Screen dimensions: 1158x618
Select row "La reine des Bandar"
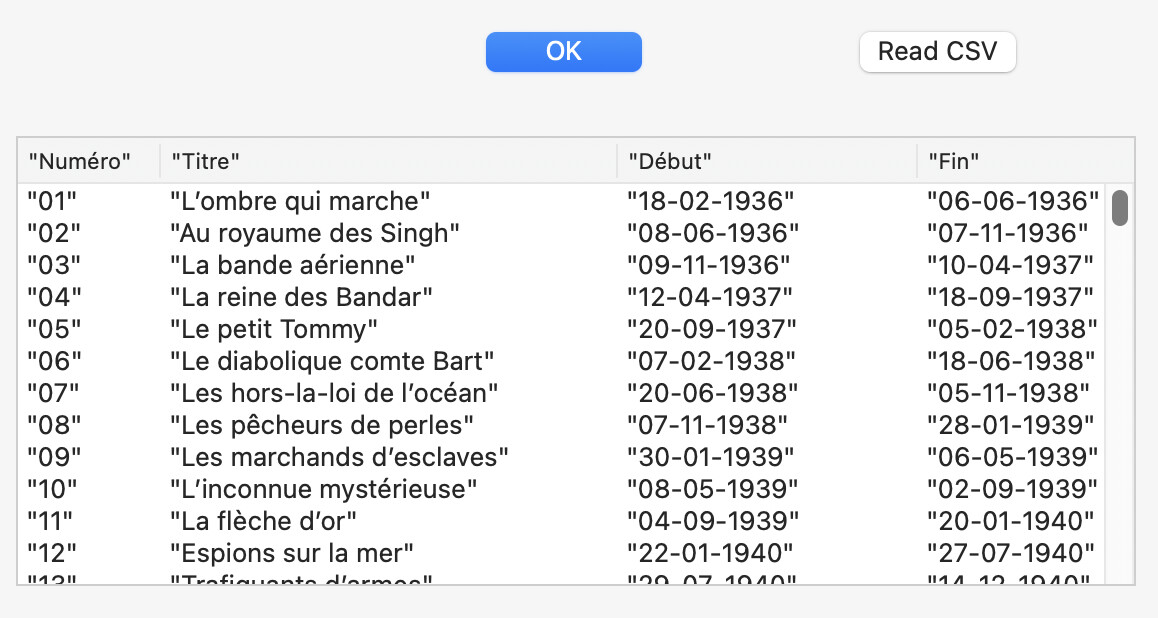coord(301,297)
